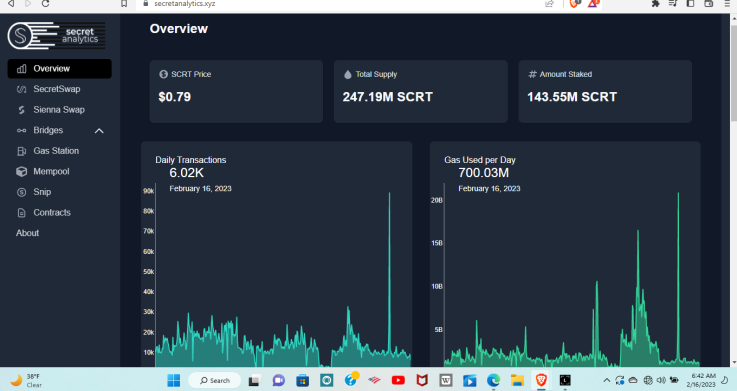The height and width of the screenshot is (391, 737).
Task: Click the Secret Analytics logo
Action: coord(56,35)
